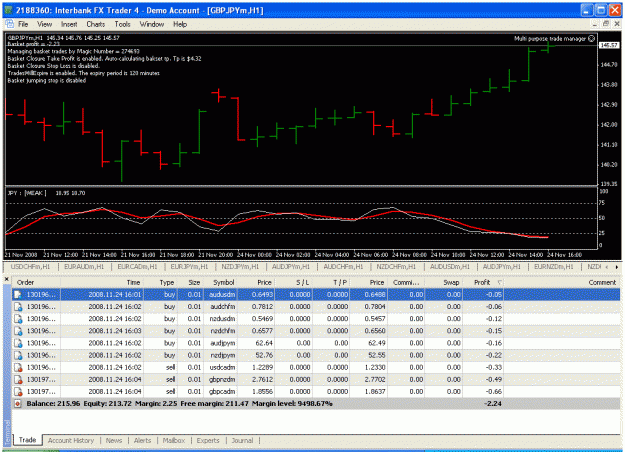This screenshot has width=625, height=452.
Task: Sort orders by the Size column header
Action: (x=190, y=282)
